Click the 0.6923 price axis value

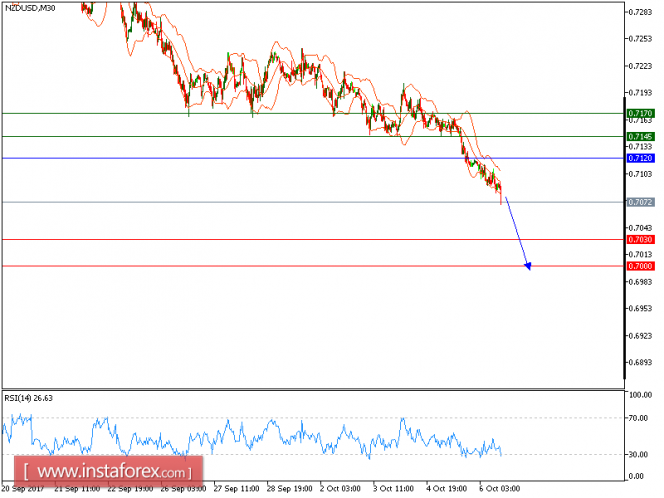click(640, 336)
